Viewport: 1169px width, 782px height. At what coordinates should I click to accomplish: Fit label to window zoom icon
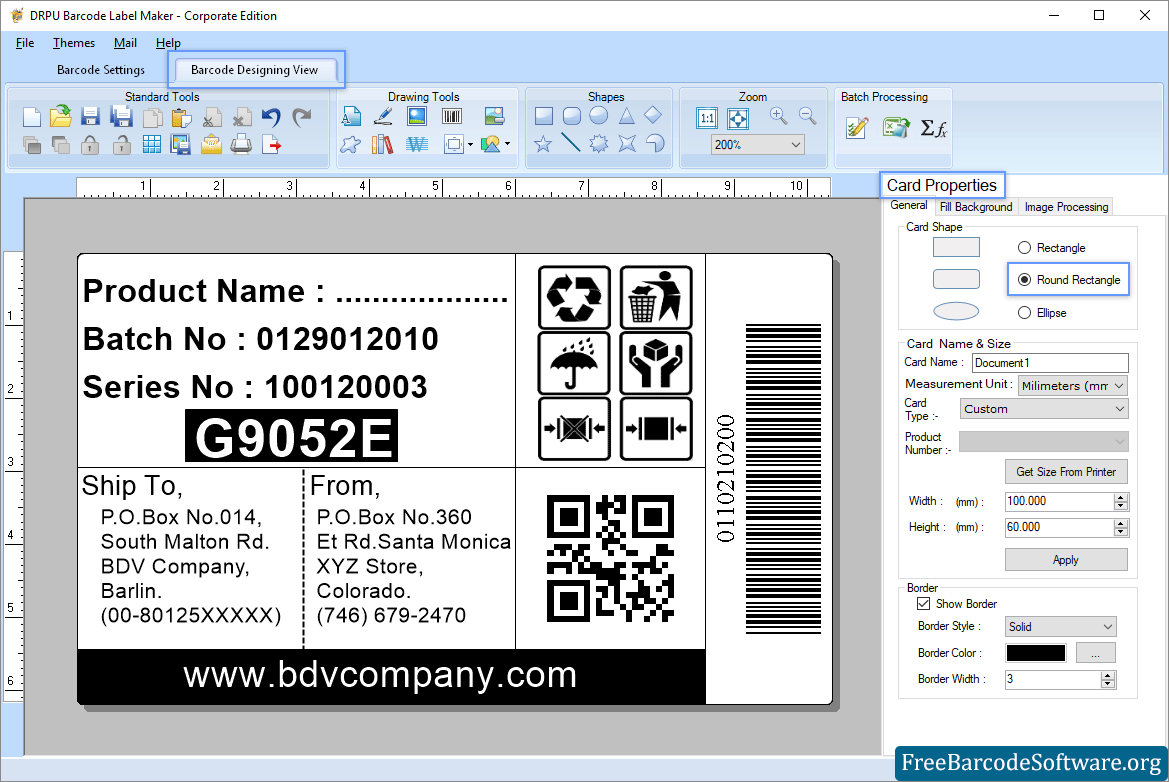pos(738,118)
